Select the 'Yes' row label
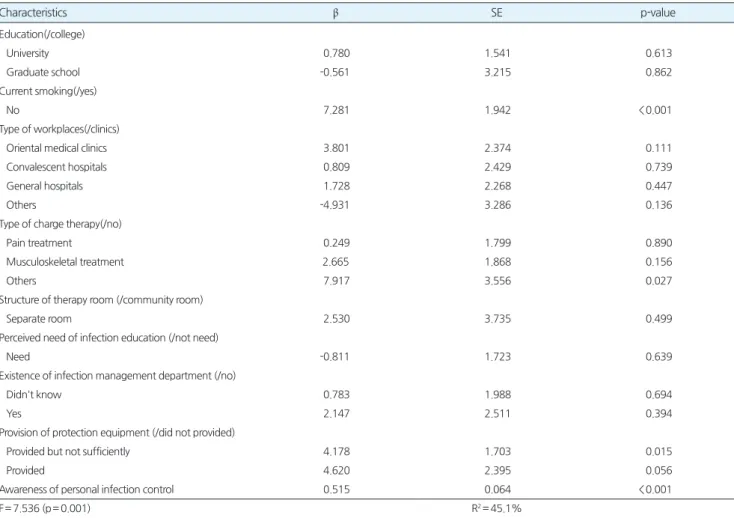The width and height of the screenshot is (734, 518). click(14, 414)
